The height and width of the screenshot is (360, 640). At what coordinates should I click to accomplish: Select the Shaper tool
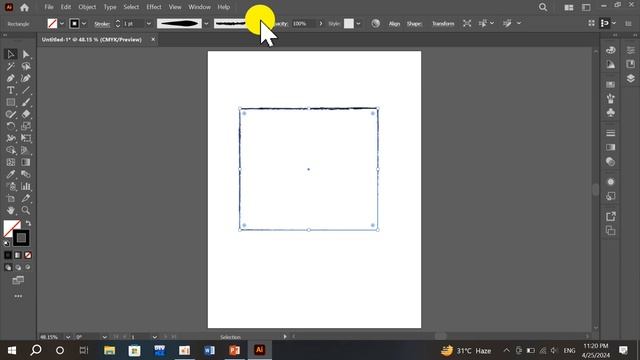point(11,114)
